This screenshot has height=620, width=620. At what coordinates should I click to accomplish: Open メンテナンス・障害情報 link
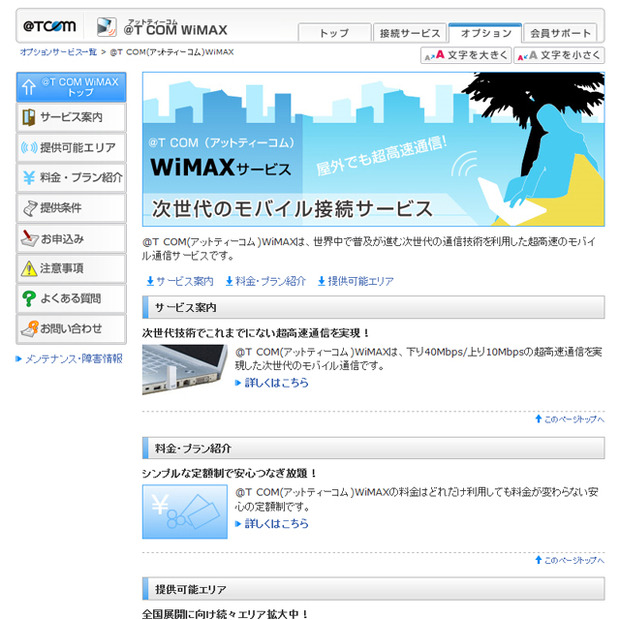[x=74, y=359]
